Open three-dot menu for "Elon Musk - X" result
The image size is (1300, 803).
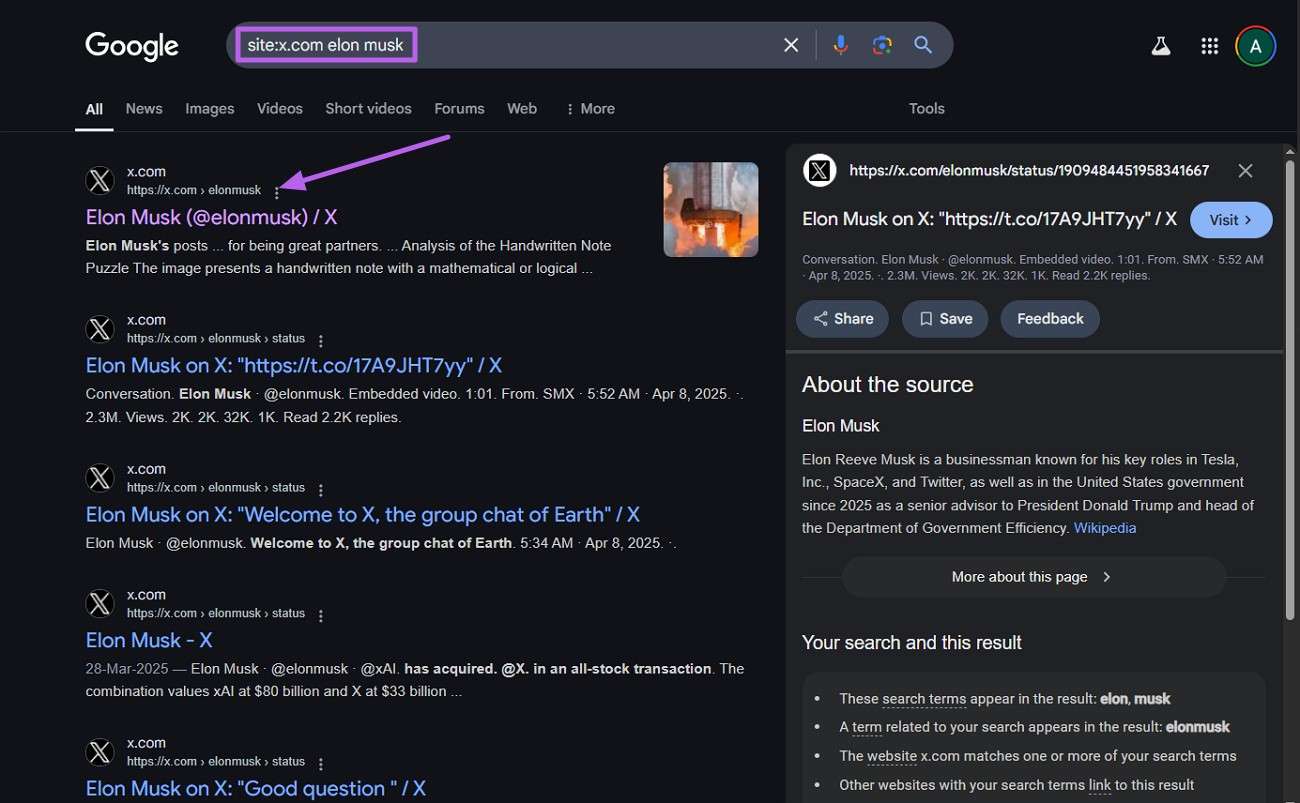(x=320, y=616)
